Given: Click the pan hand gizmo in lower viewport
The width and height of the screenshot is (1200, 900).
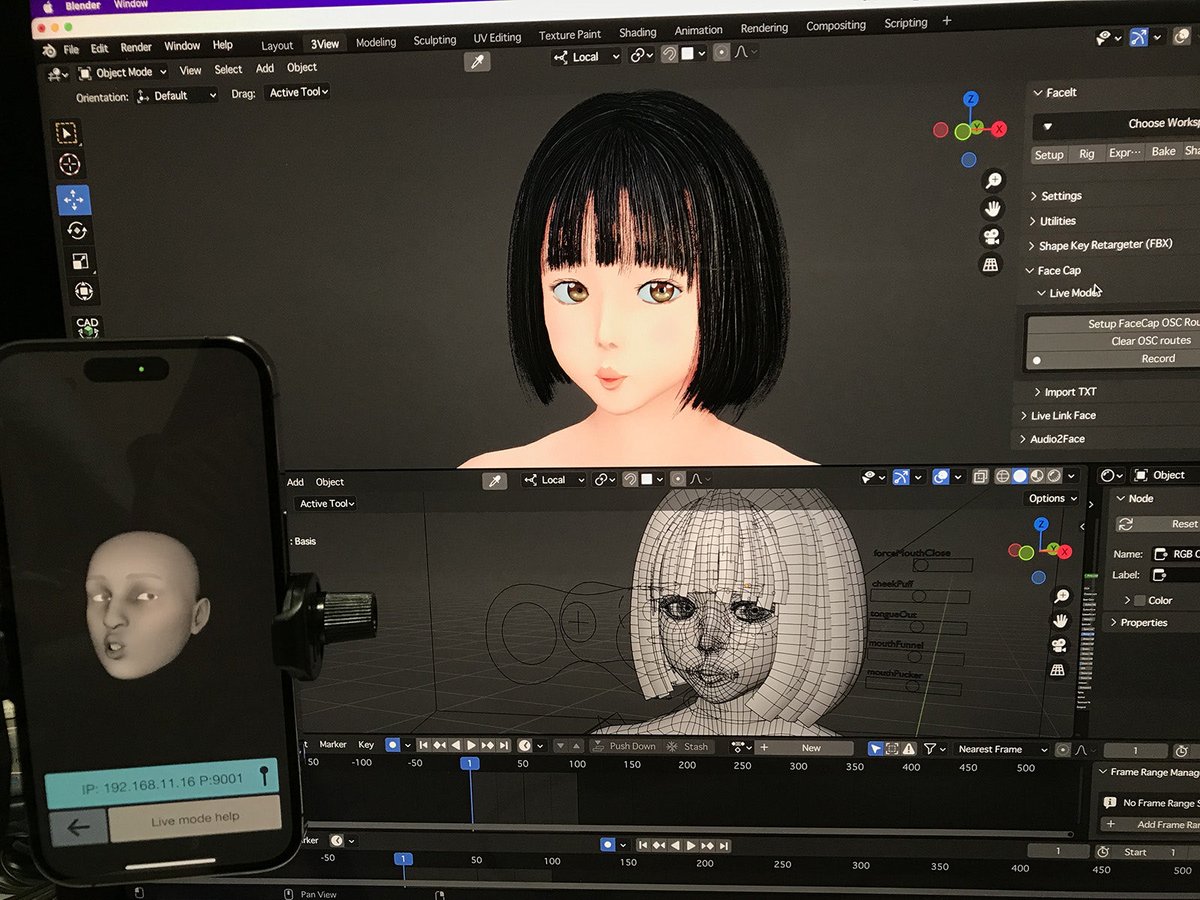Looking at the screenshot, I should click(1060, 621).
